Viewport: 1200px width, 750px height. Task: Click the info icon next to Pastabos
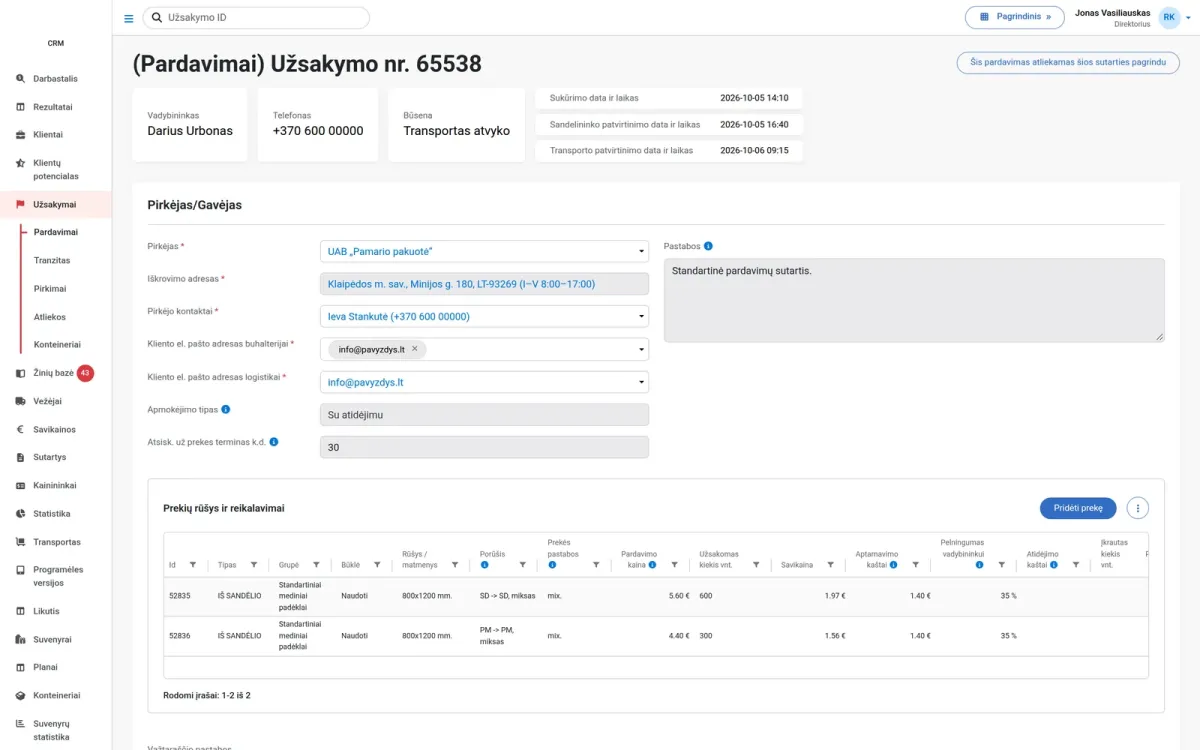[x=708, y=246]
